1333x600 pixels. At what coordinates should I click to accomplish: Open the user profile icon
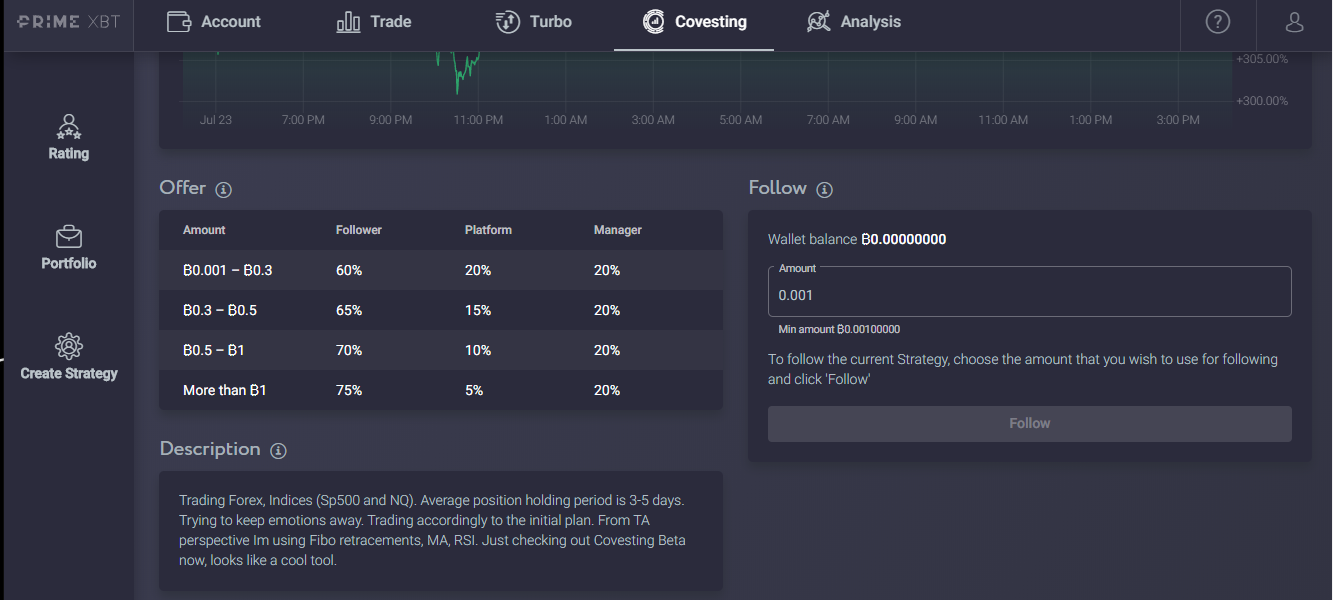[x=1294, y=21]
